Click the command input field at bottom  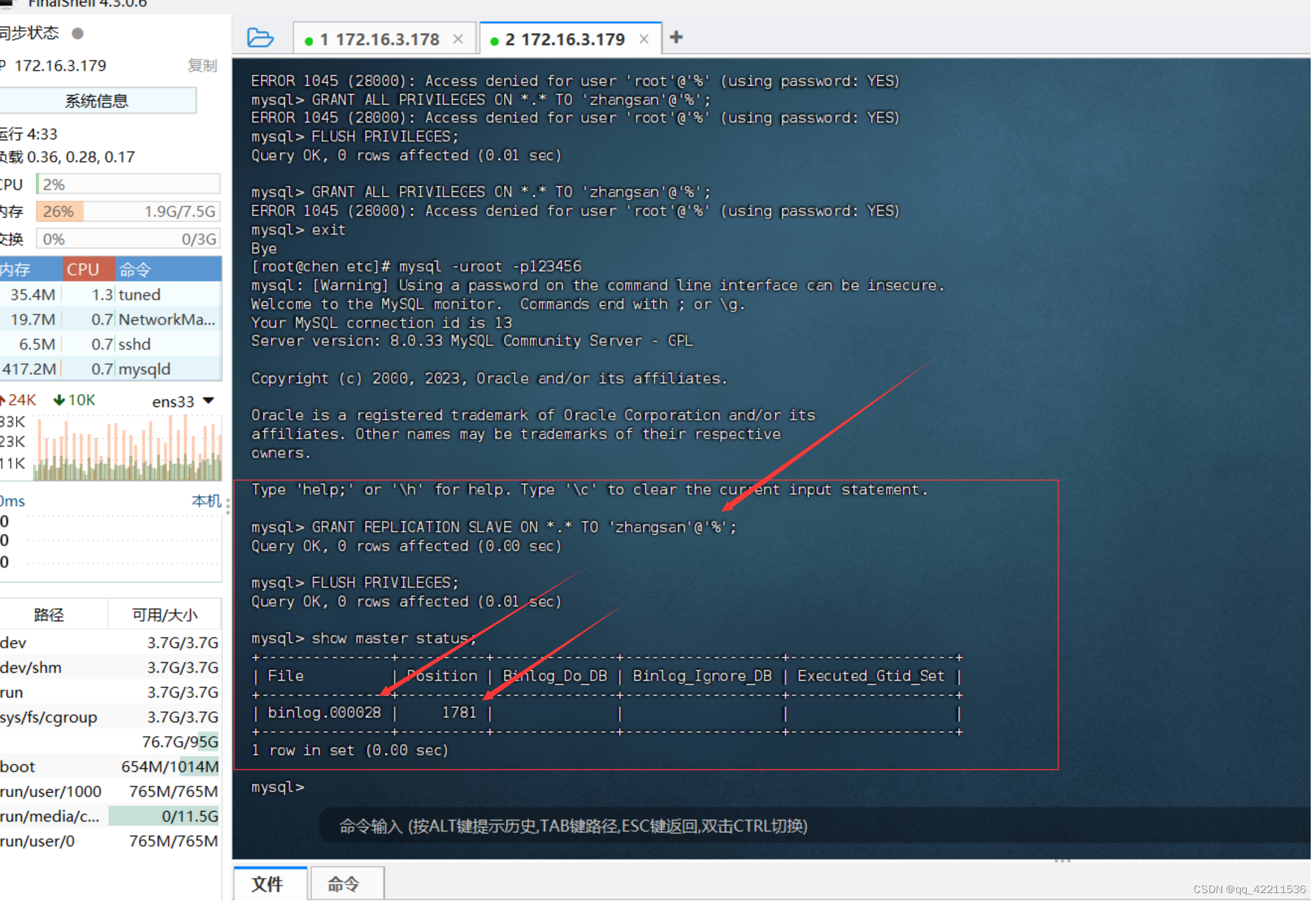[813, 826]
